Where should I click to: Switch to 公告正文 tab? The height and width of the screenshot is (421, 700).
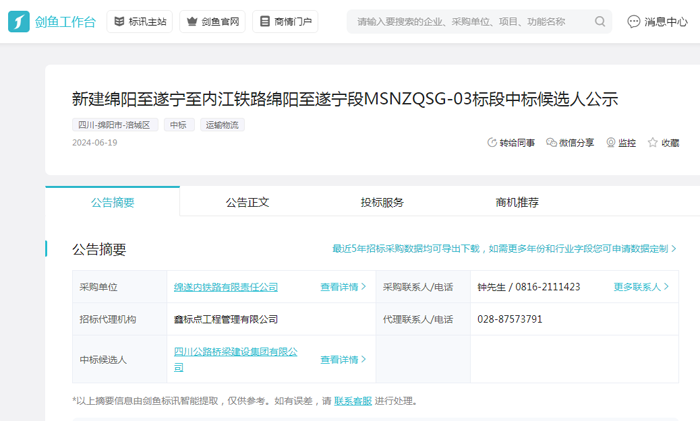[x=247, y=202]
